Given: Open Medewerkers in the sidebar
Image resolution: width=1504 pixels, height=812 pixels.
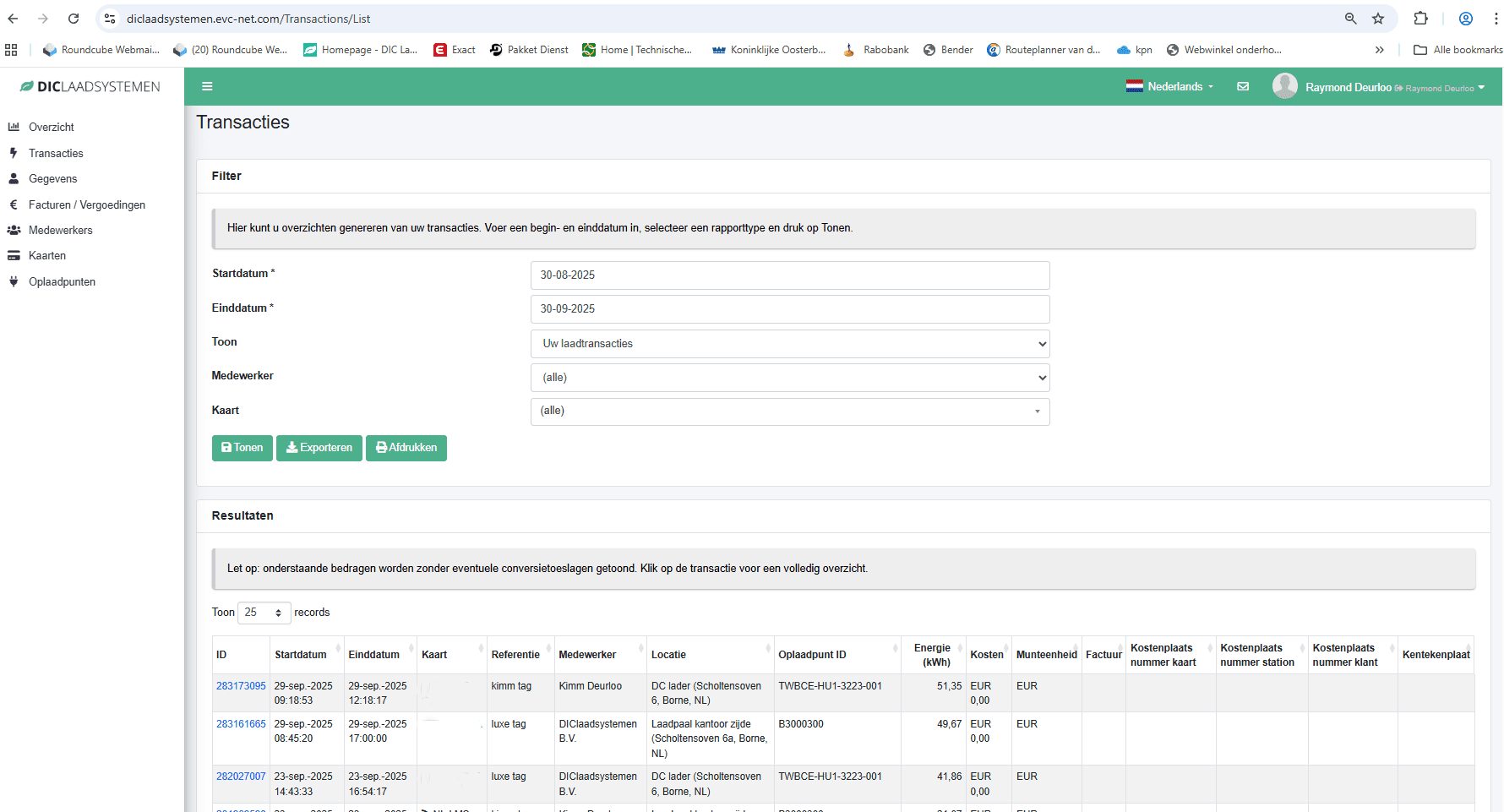Looking at the screenshot, I should [60, 230].
